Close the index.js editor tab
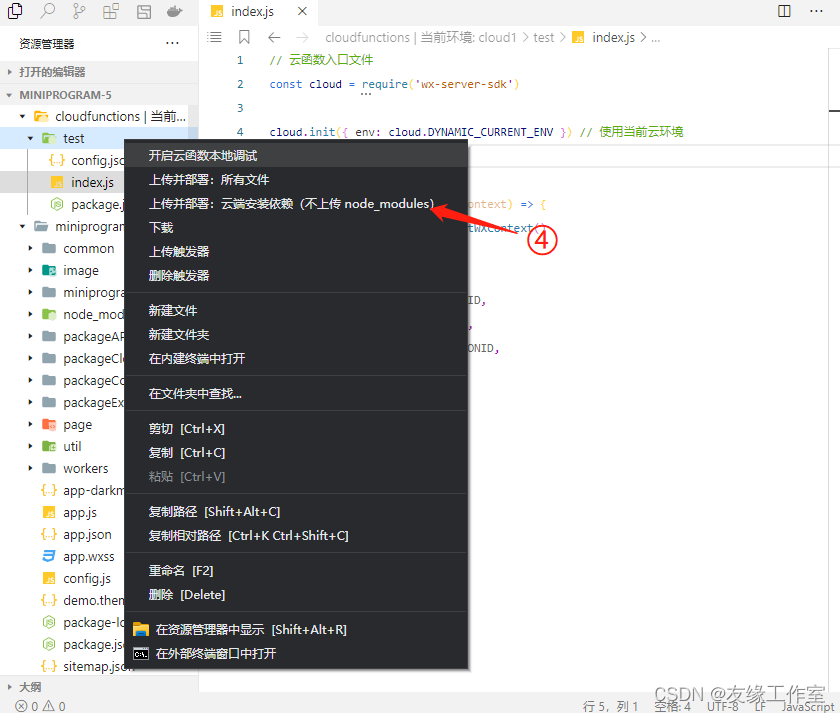The width and height of the screenshot is (840, 713). 302,11
